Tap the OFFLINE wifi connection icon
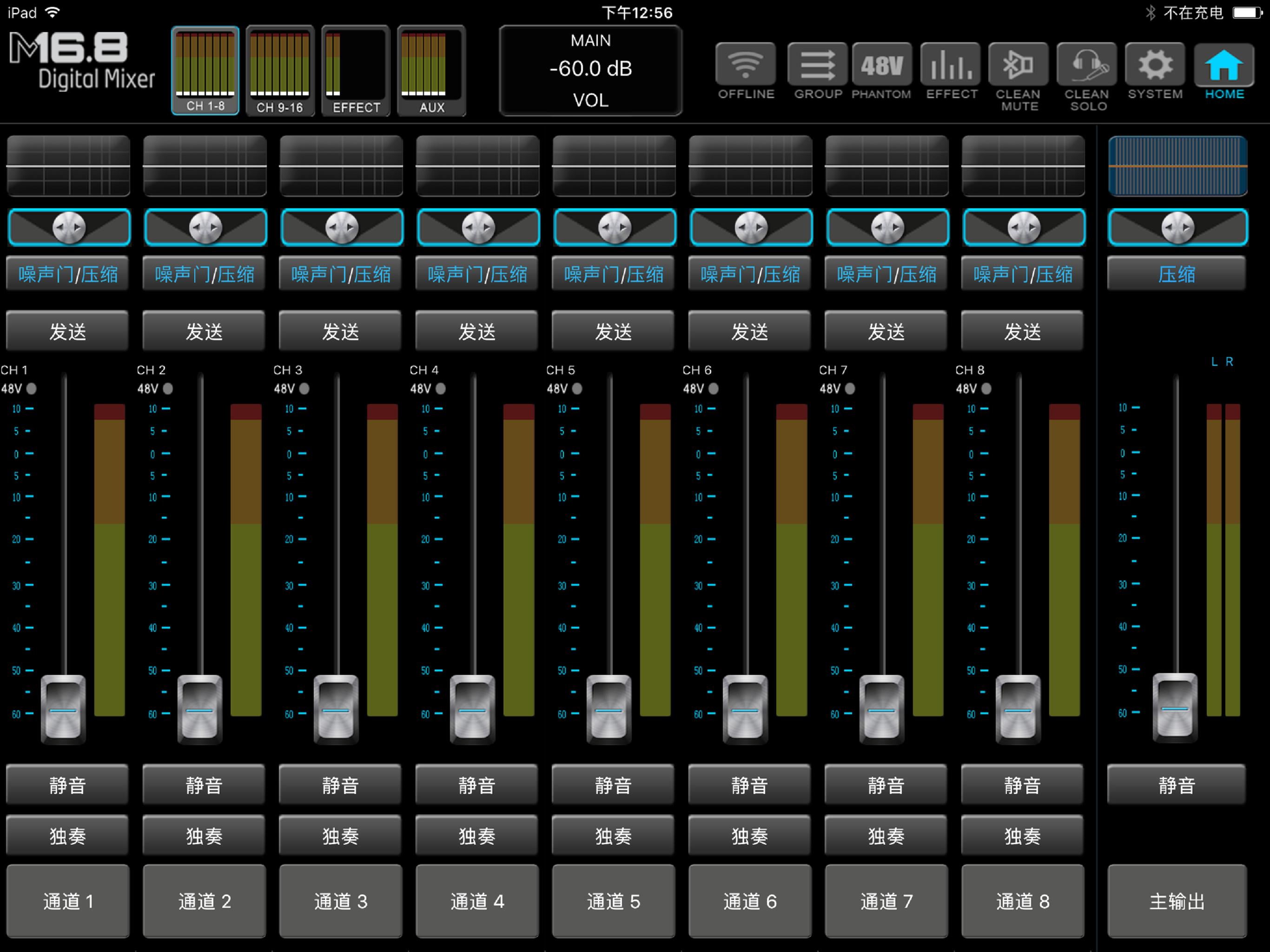 tap(745, 64)
